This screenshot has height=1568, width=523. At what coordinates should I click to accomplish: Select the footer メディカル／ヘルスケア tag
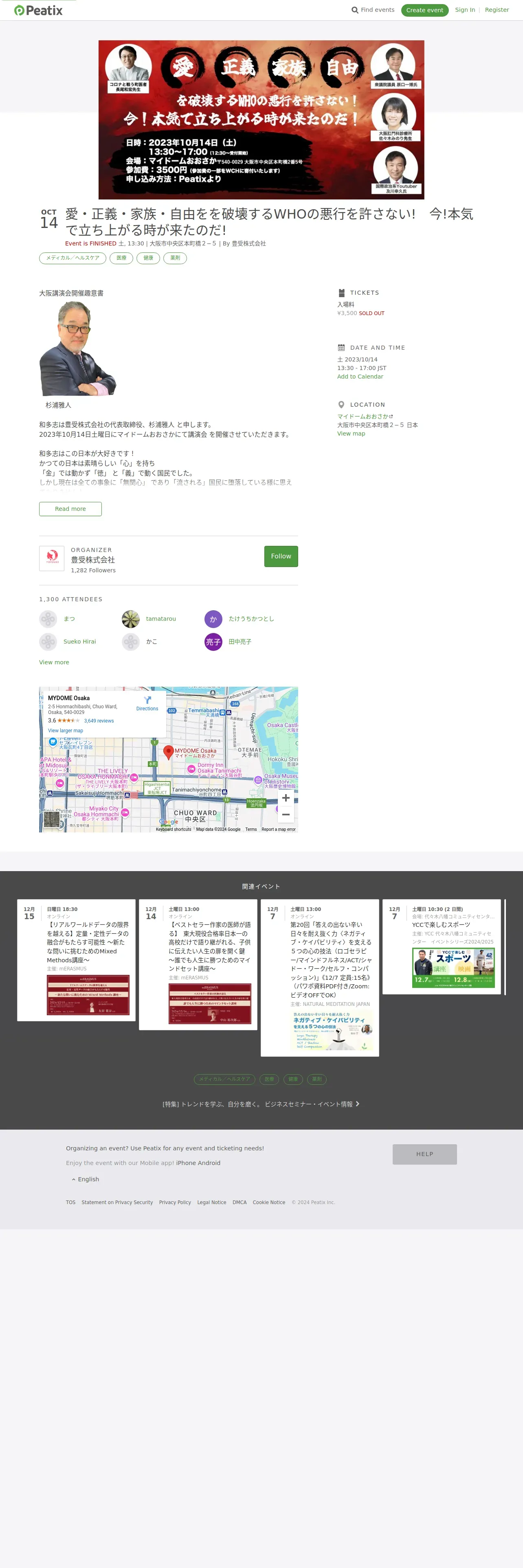pos(224,1079)
